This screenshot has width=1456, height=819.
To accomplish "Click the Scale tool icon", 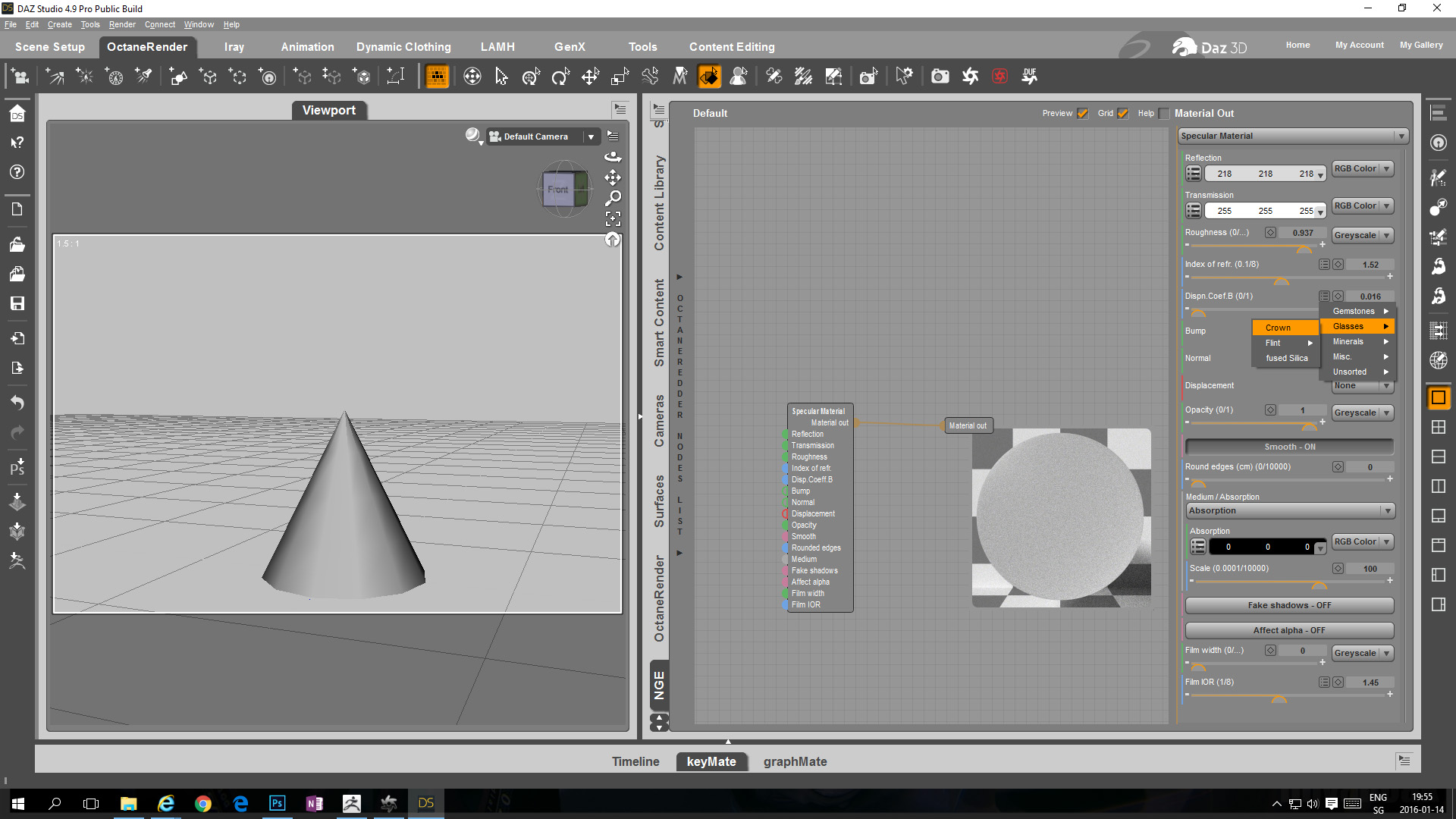I will (x=620, y=76).
